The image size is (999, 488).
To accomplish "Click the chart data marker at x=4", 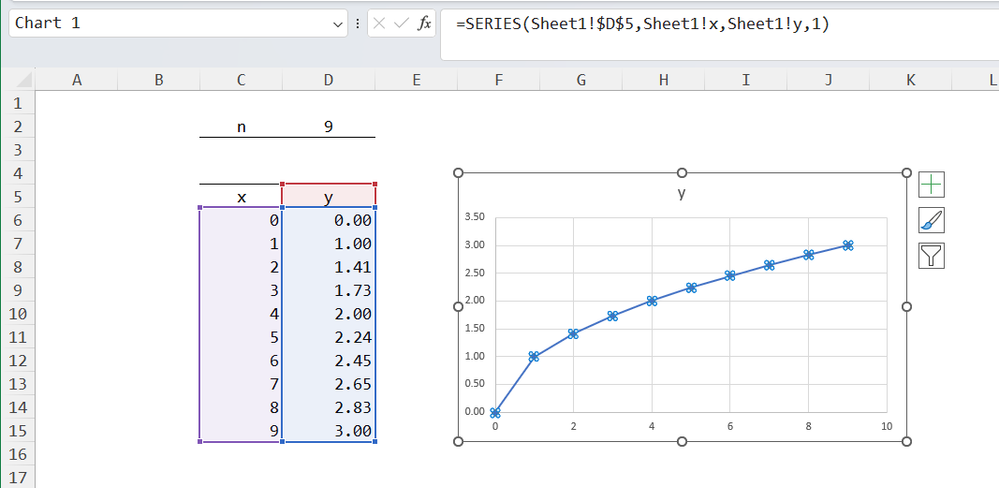I will pyautogui.click(x=652, y=301).
